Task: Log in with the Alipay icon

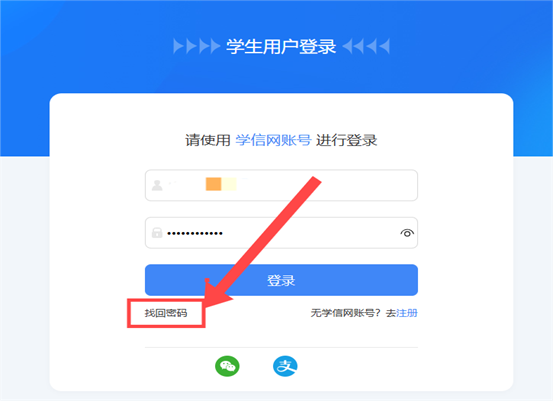Action: [285, 366]
